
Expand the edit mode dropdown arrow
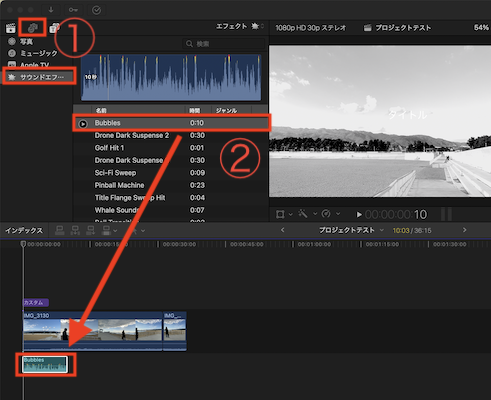tap(115, 231)
